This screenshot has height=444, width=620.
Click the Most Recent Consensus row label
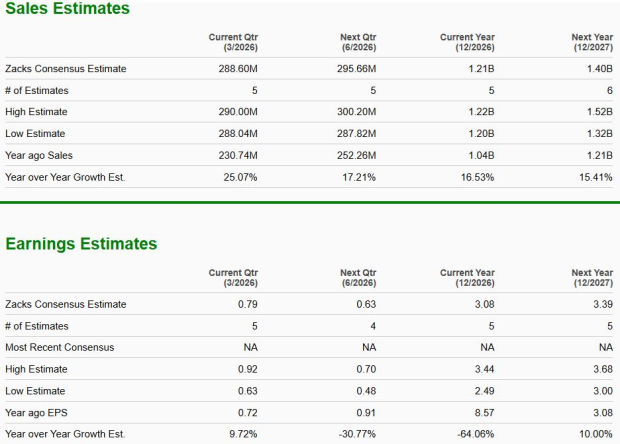(x=59, y=347)
